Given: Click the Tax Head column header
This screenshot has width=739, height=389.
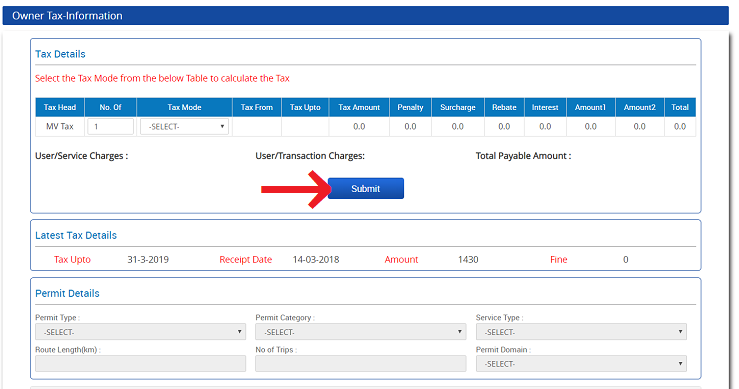Looking at the screenshot, I should (x=60, y=108).
